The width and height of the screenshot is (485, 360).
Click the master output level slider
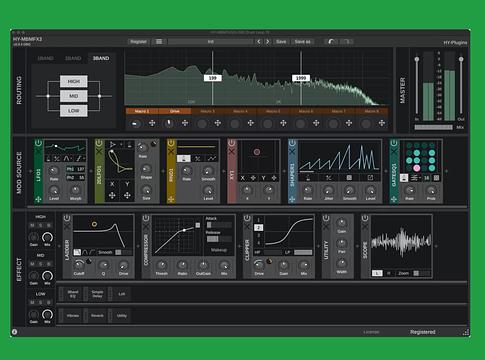[461, 85]
